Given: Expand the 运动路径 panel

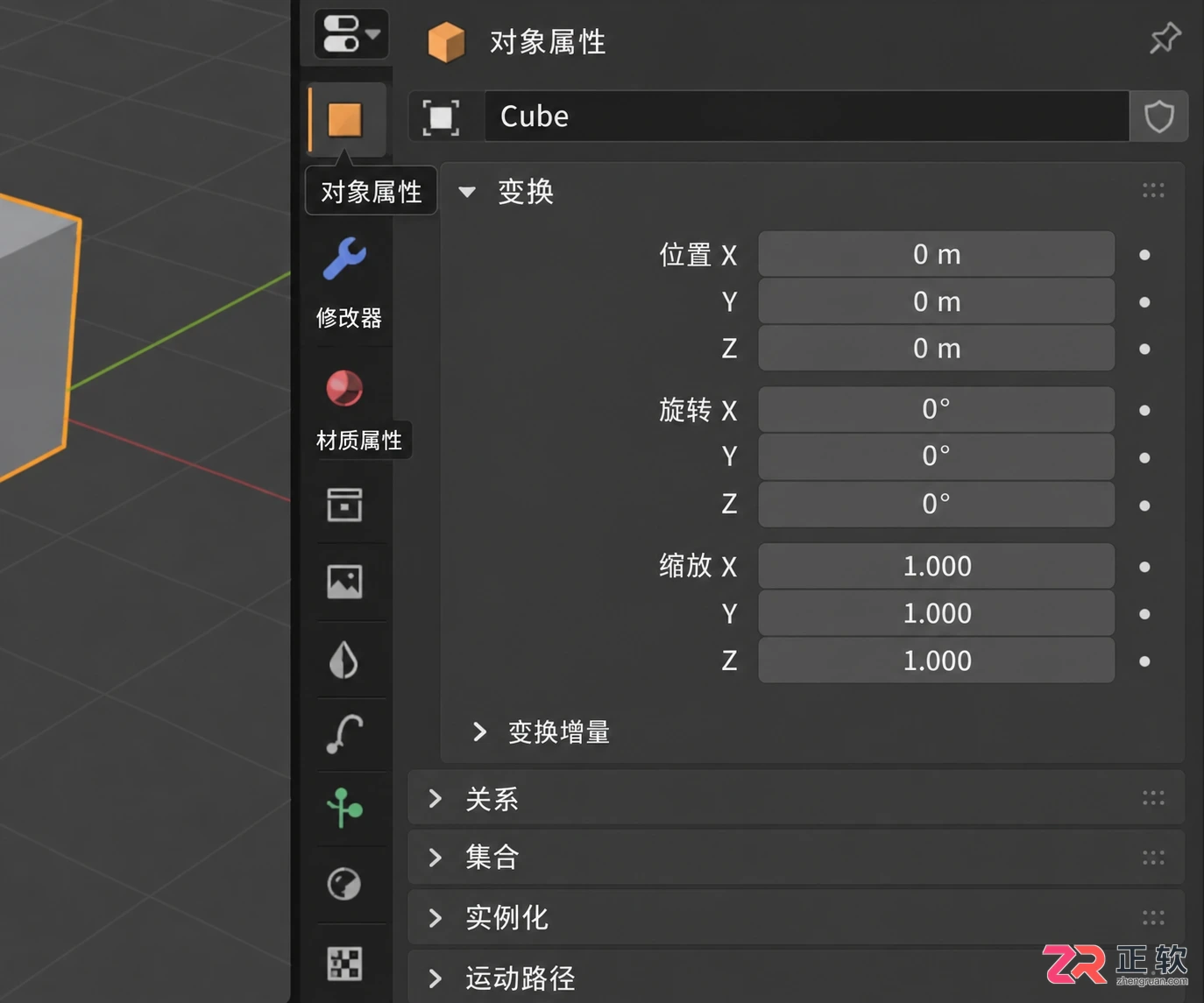Looking at the screenshot, I should (x=436, y=978).
